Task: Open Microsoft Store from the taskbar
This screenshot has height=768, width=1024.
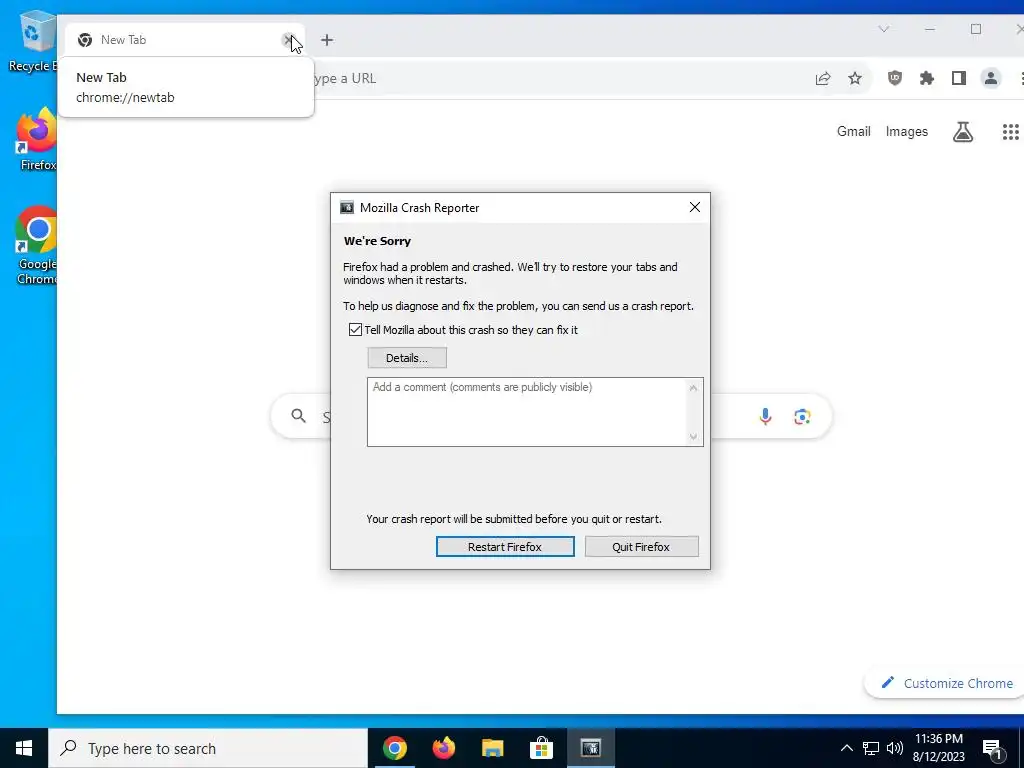Action: 541,748
